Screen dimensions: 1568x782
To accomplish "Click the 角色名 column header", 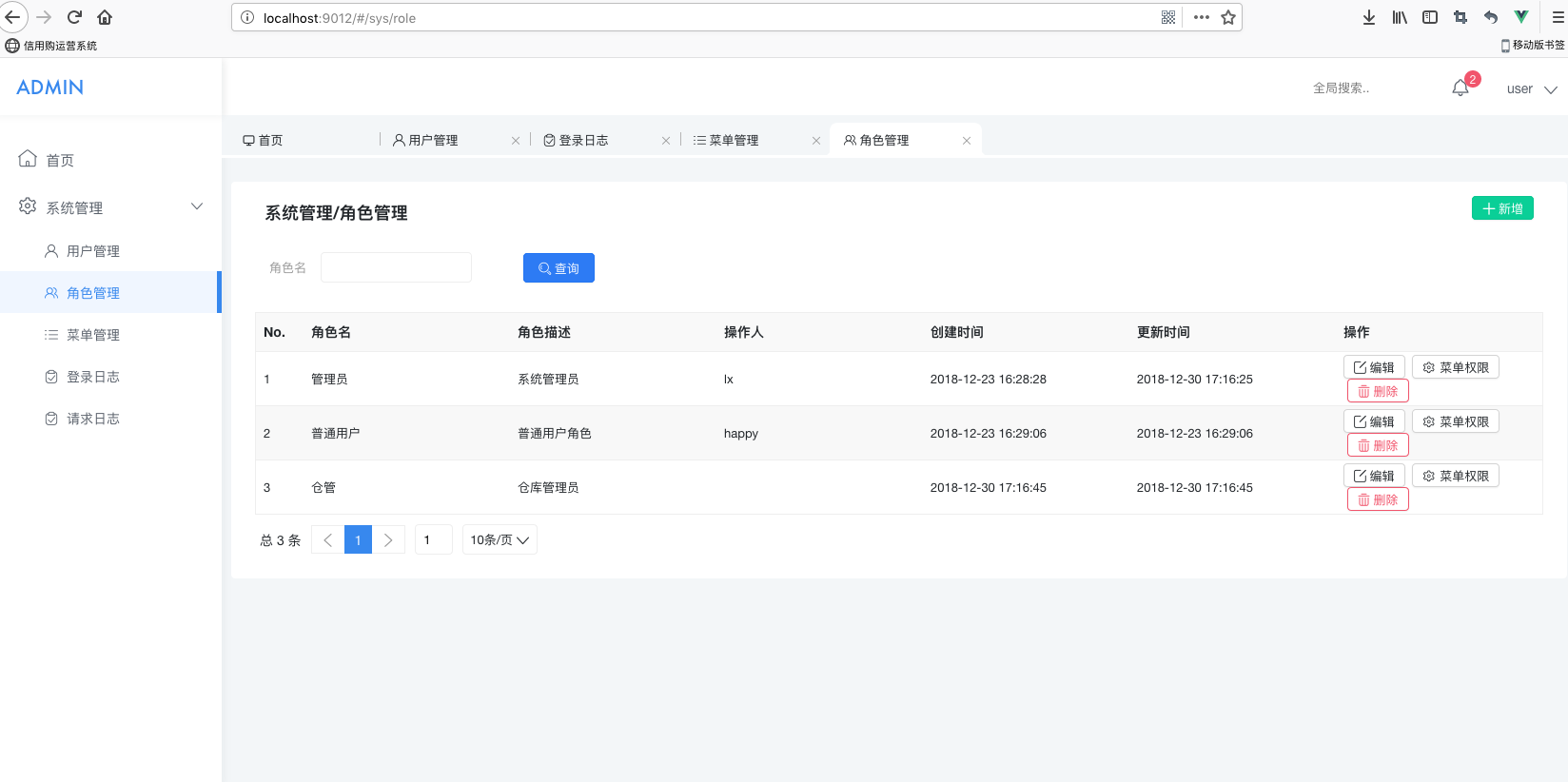I will [x=331, y=332].
